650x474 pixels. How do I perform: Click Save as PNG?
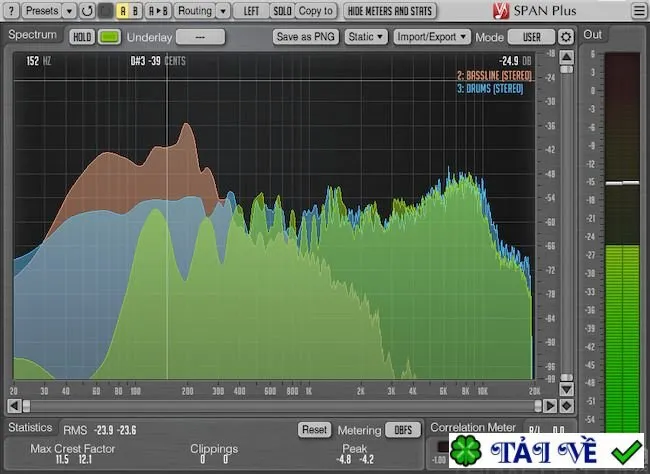pos(306,37)
